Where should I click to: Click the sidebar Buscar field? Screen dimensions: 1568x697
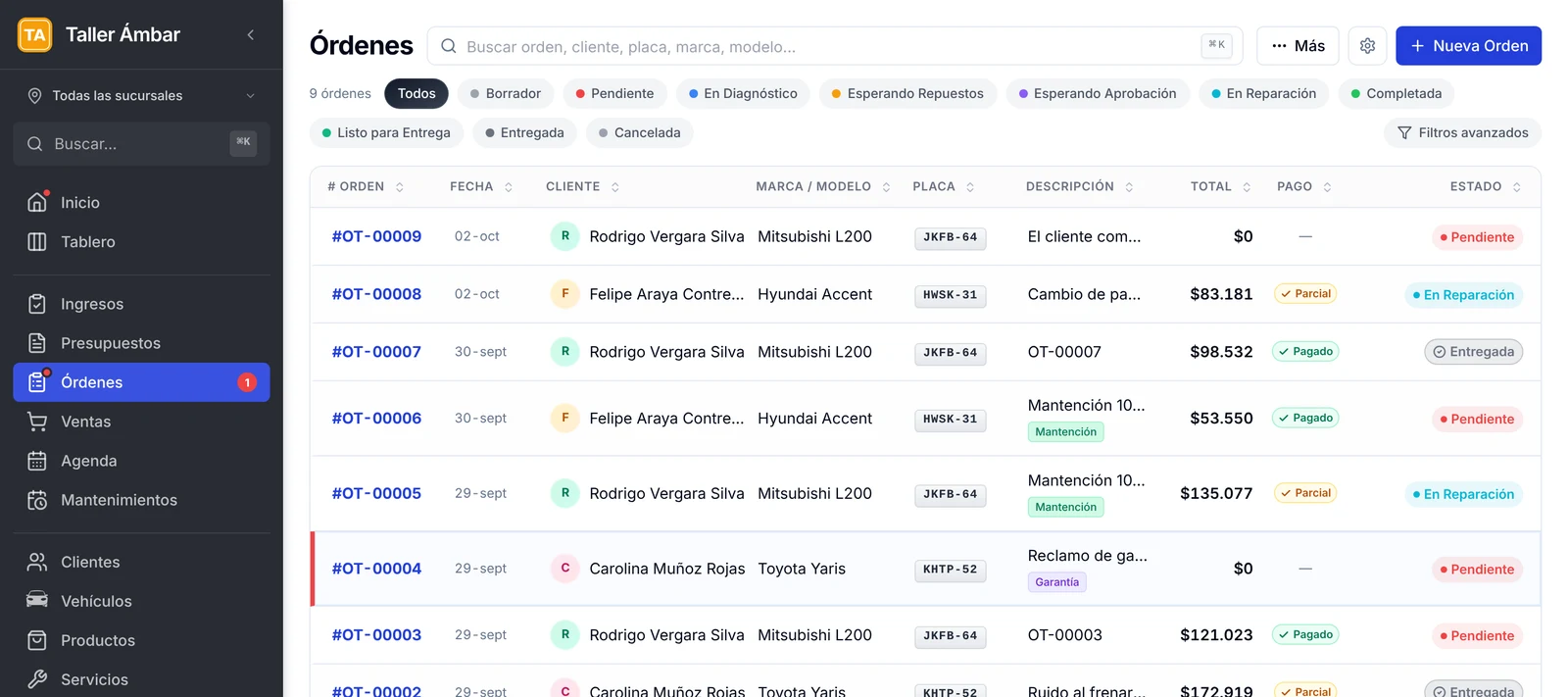(x=141, y=144)
